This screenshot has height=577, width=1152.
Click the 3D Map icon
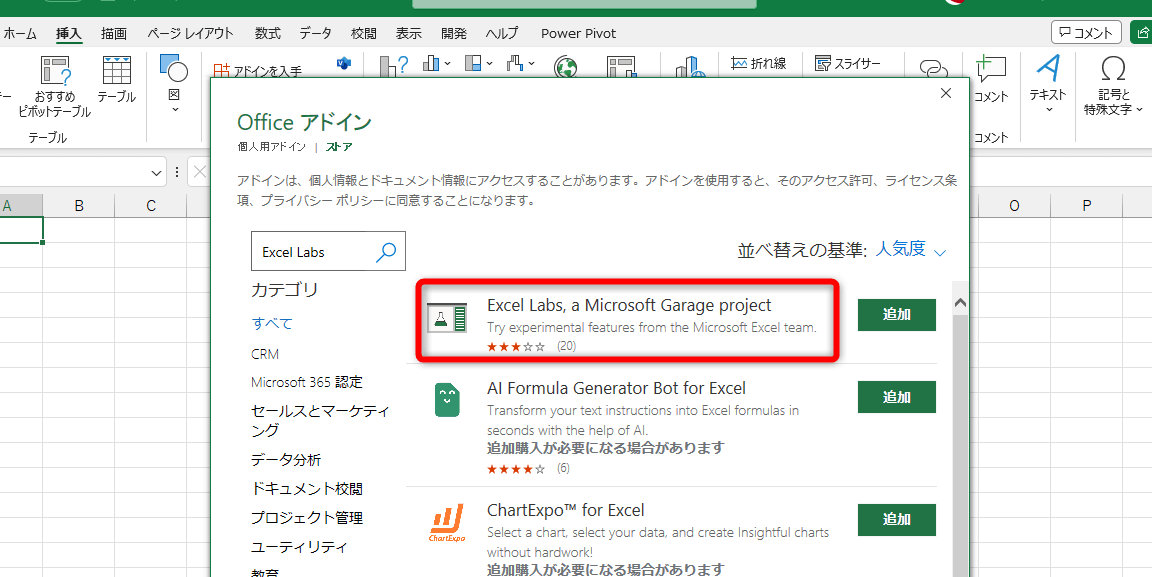(690, 68)
